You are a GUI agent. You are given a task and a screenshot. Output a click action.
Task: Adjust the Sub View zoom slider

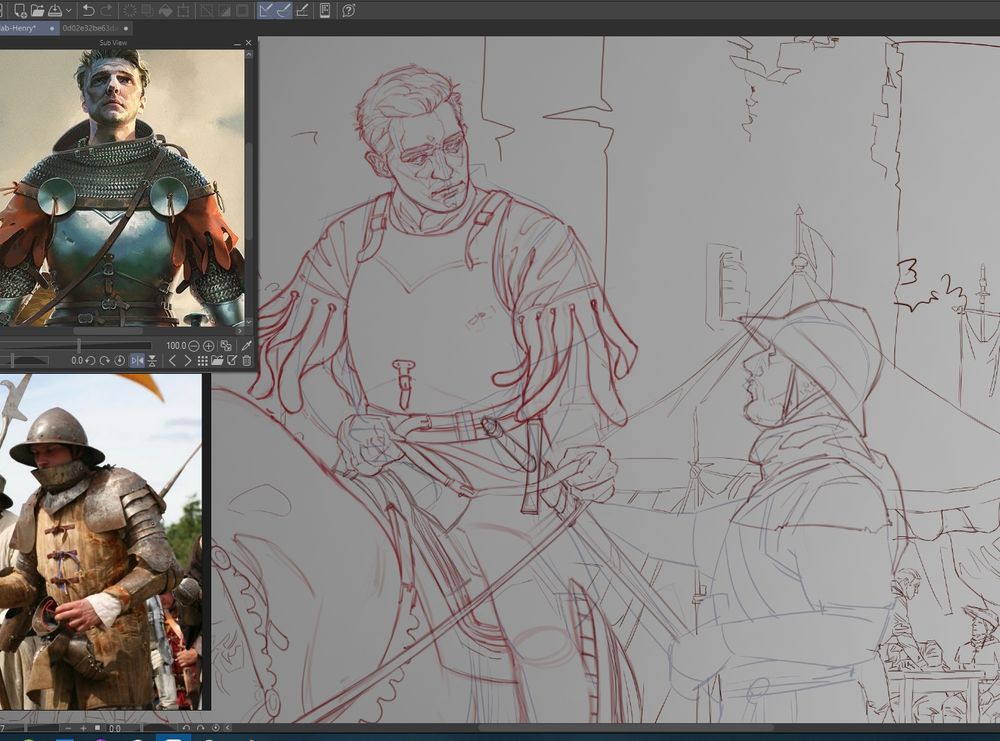point(77,346)
